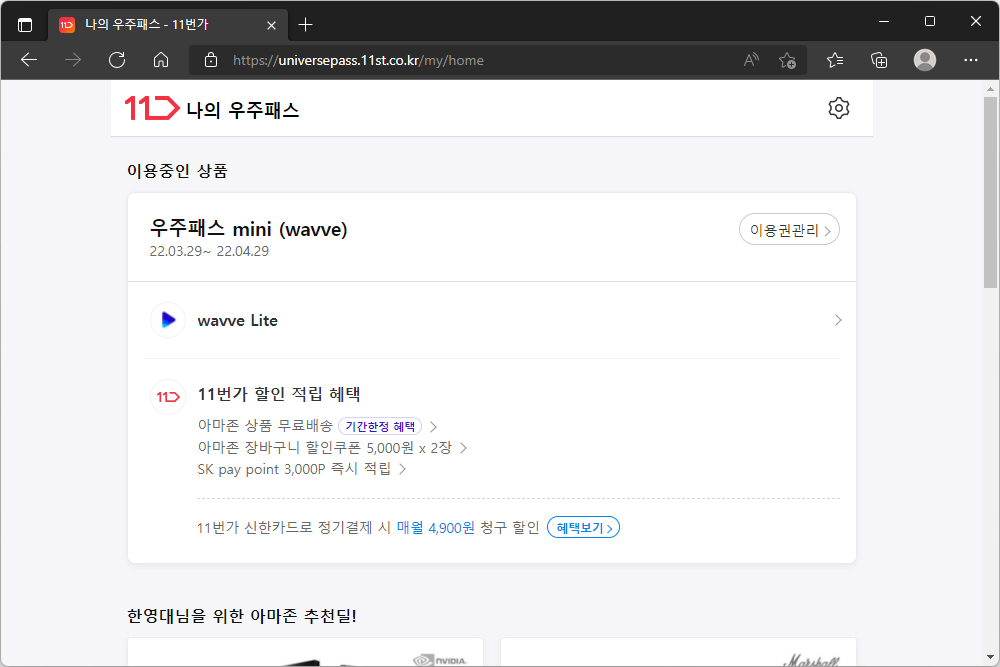Click the vertical scrollbar thumb

(990, 192)
